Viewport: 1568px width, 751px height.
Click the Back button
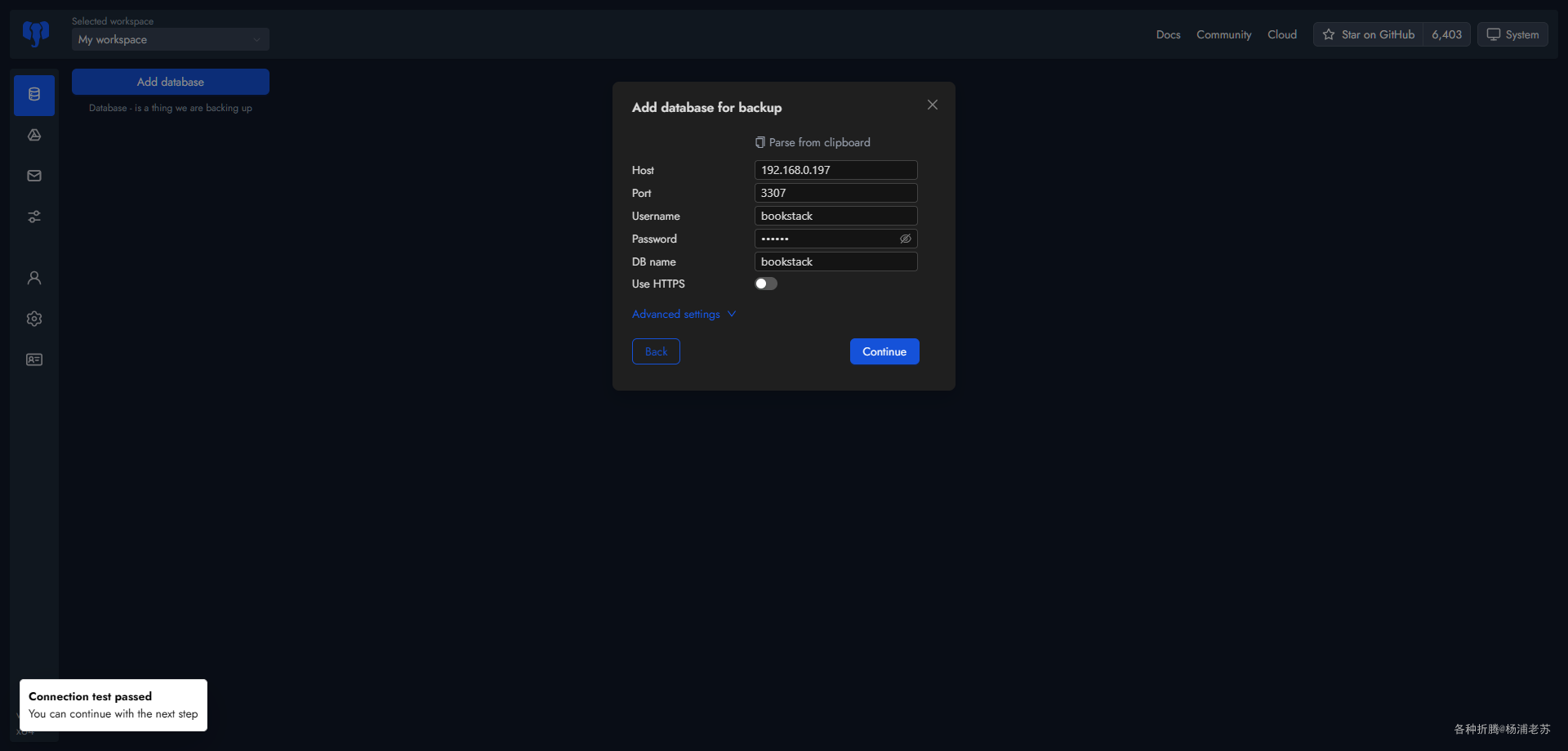pos(656,351)
